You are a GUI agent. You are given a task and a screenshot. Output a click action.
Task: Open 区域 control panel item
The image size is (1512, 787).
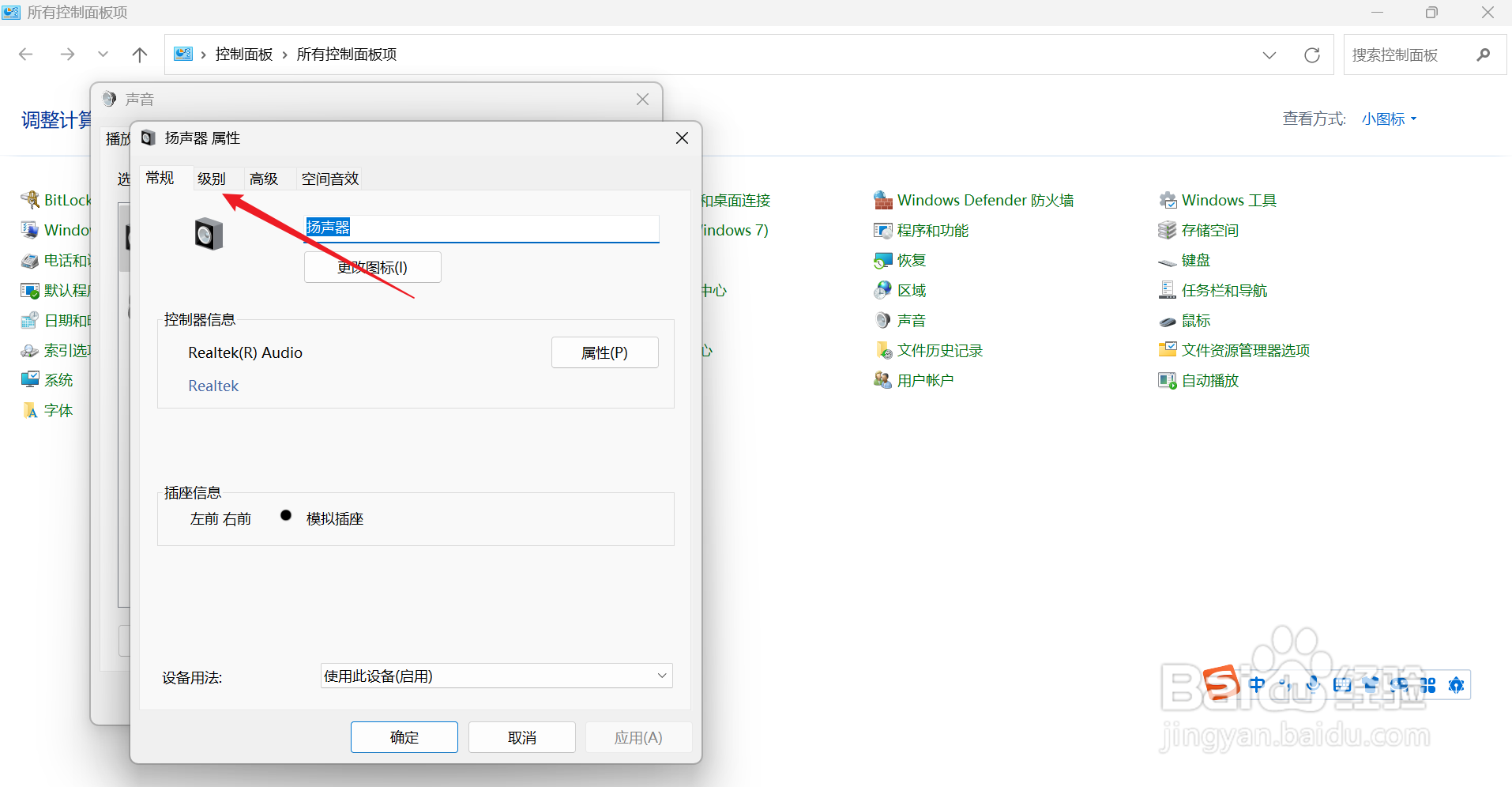[900, 291]
